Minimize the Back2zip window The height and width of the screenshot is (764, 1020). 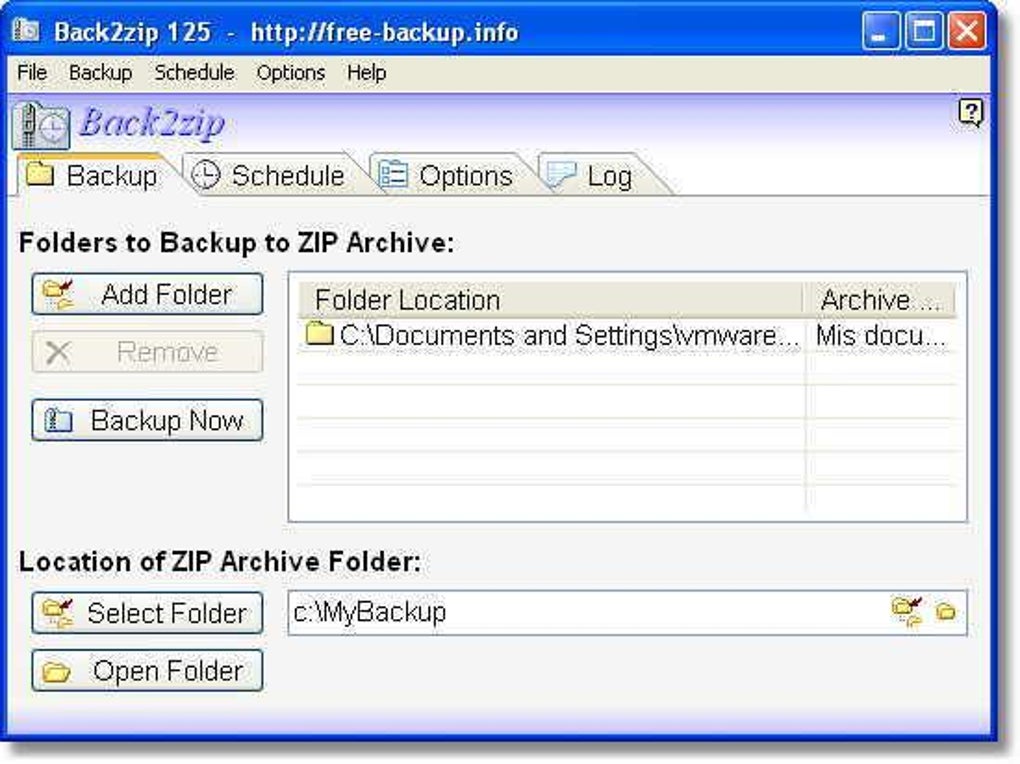tap(880, 31)
